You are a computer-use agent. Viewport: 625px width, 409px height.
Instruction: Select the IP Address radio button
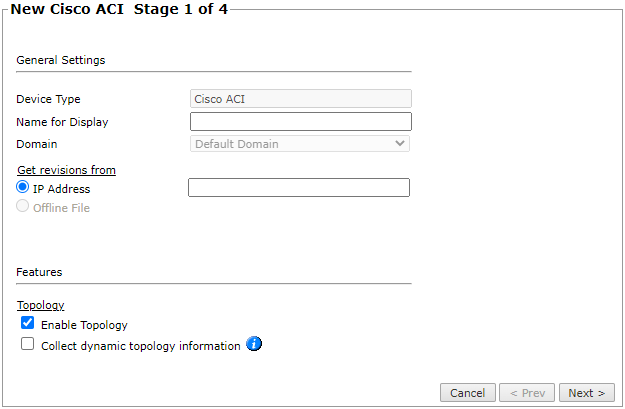pos(23,187)
